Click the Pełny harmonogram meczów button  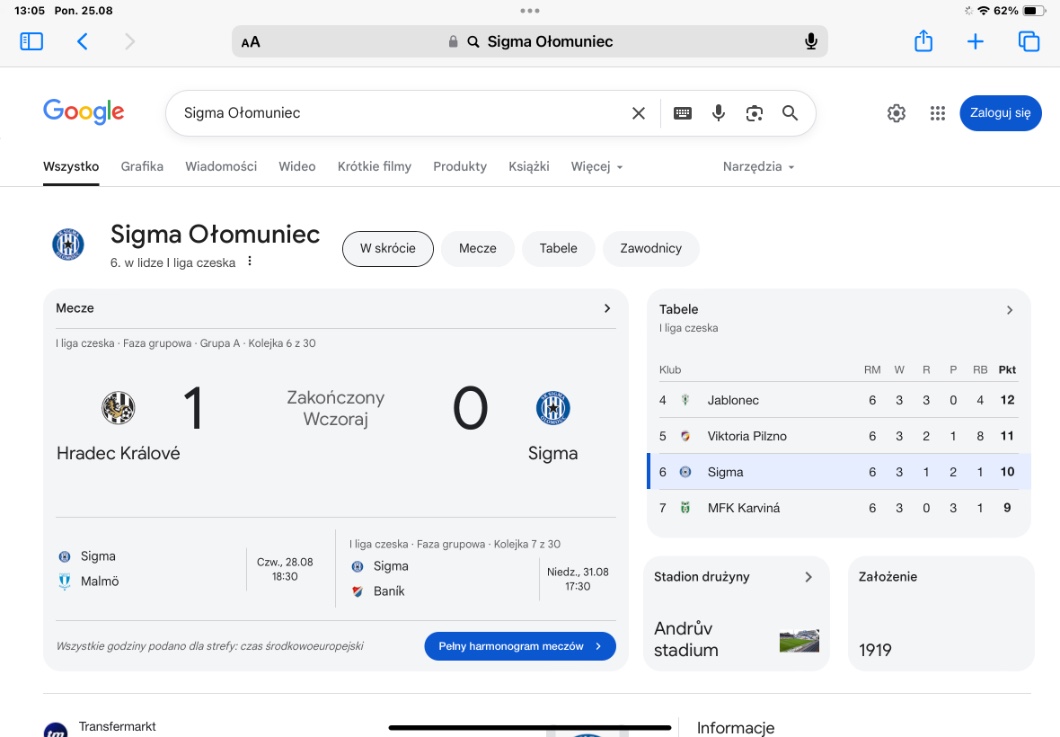[x=520, y=646]
